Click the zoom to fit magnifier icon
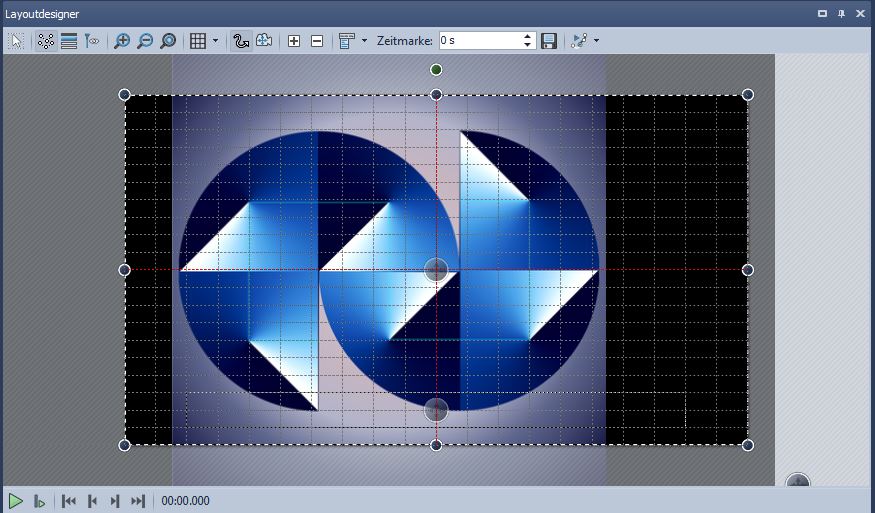This screenshot has width=875, height=513. point(168,41)
